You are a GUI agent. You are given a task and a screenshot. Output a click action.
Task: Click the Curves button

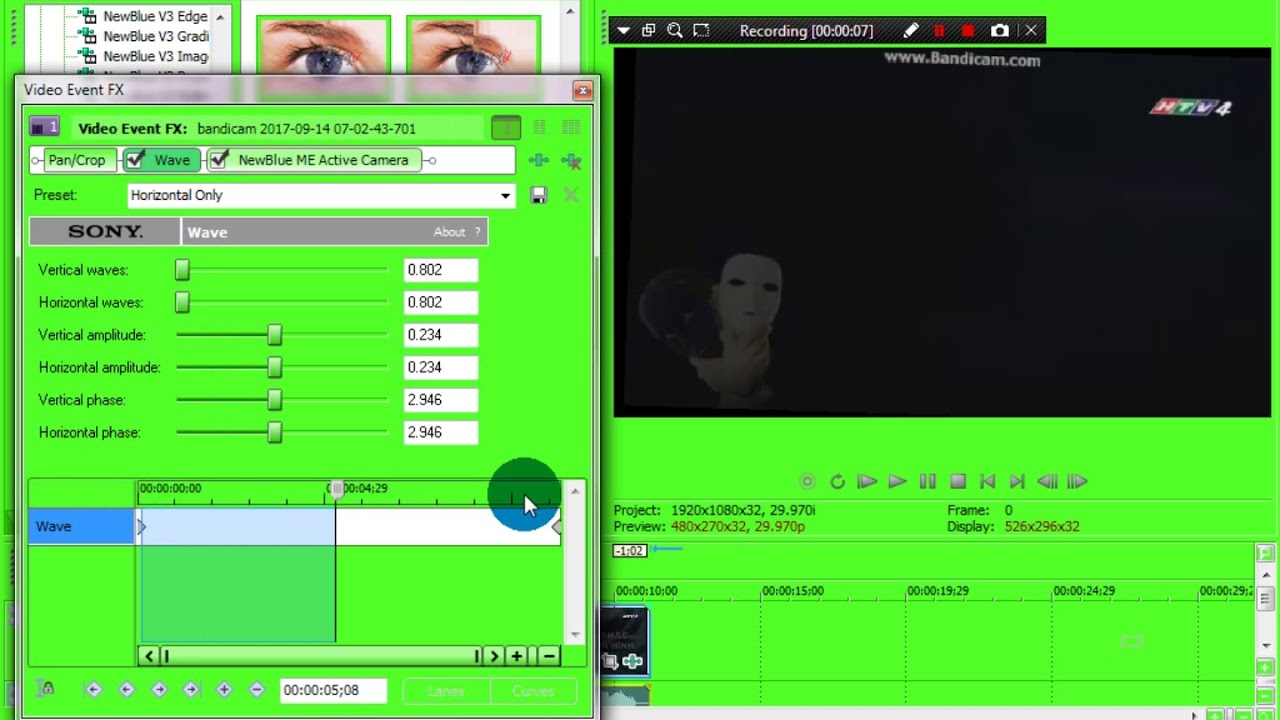tap(533, 691)
